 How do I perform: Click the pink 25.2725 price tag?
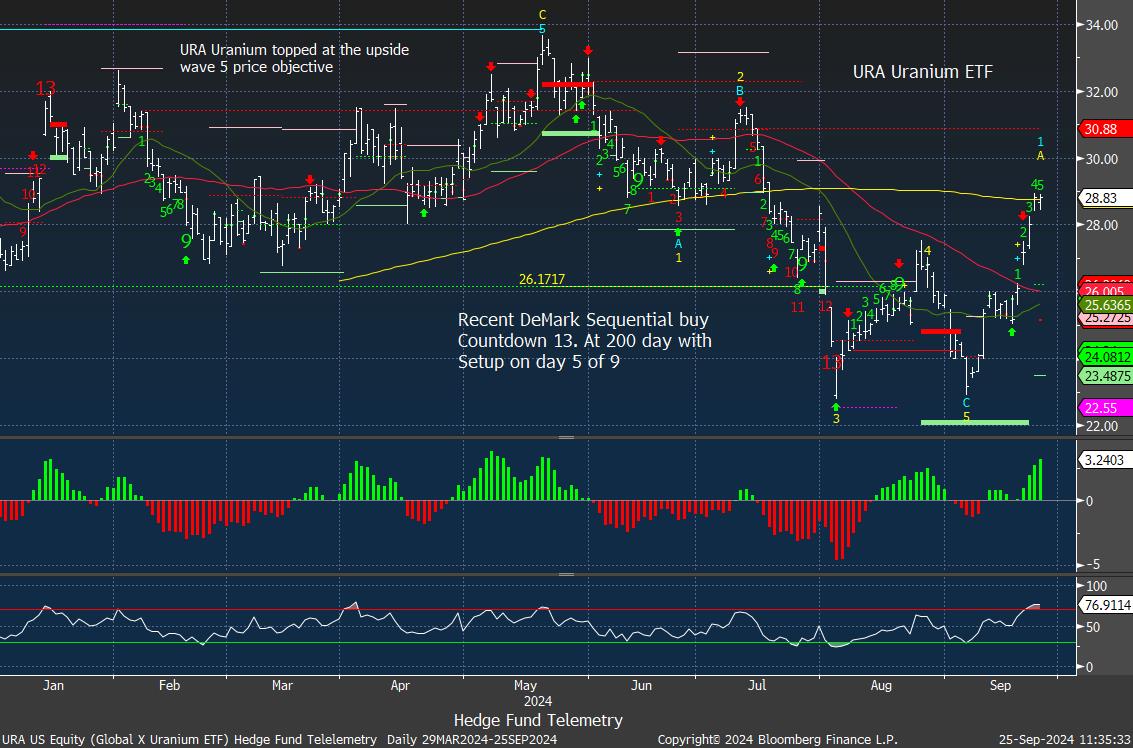pyautogui.click(x=1106, y=318)
